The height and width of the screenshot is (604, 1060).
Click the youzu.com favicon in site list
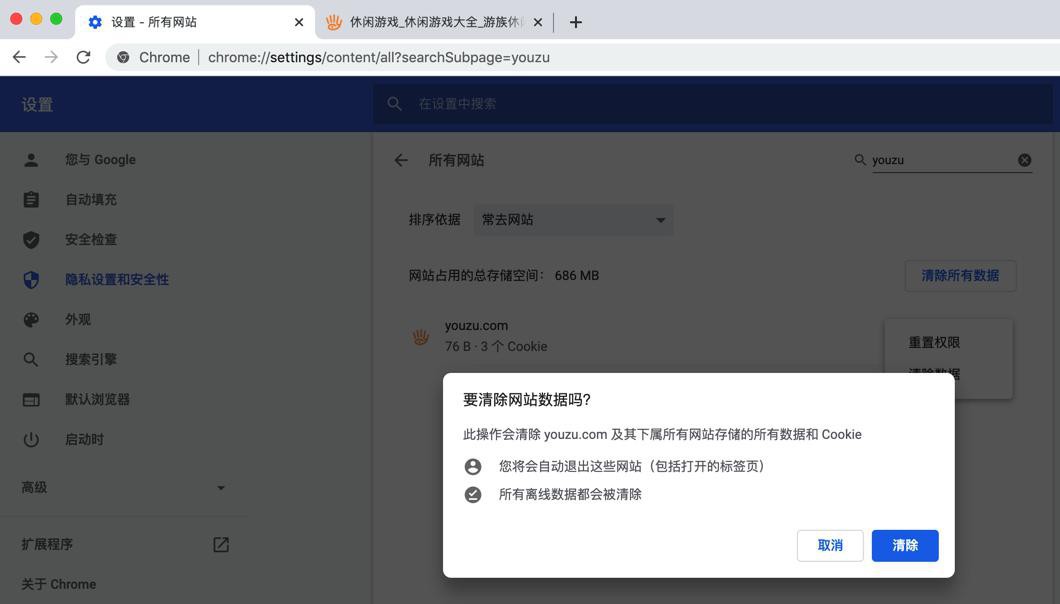(x=420, y=336)
